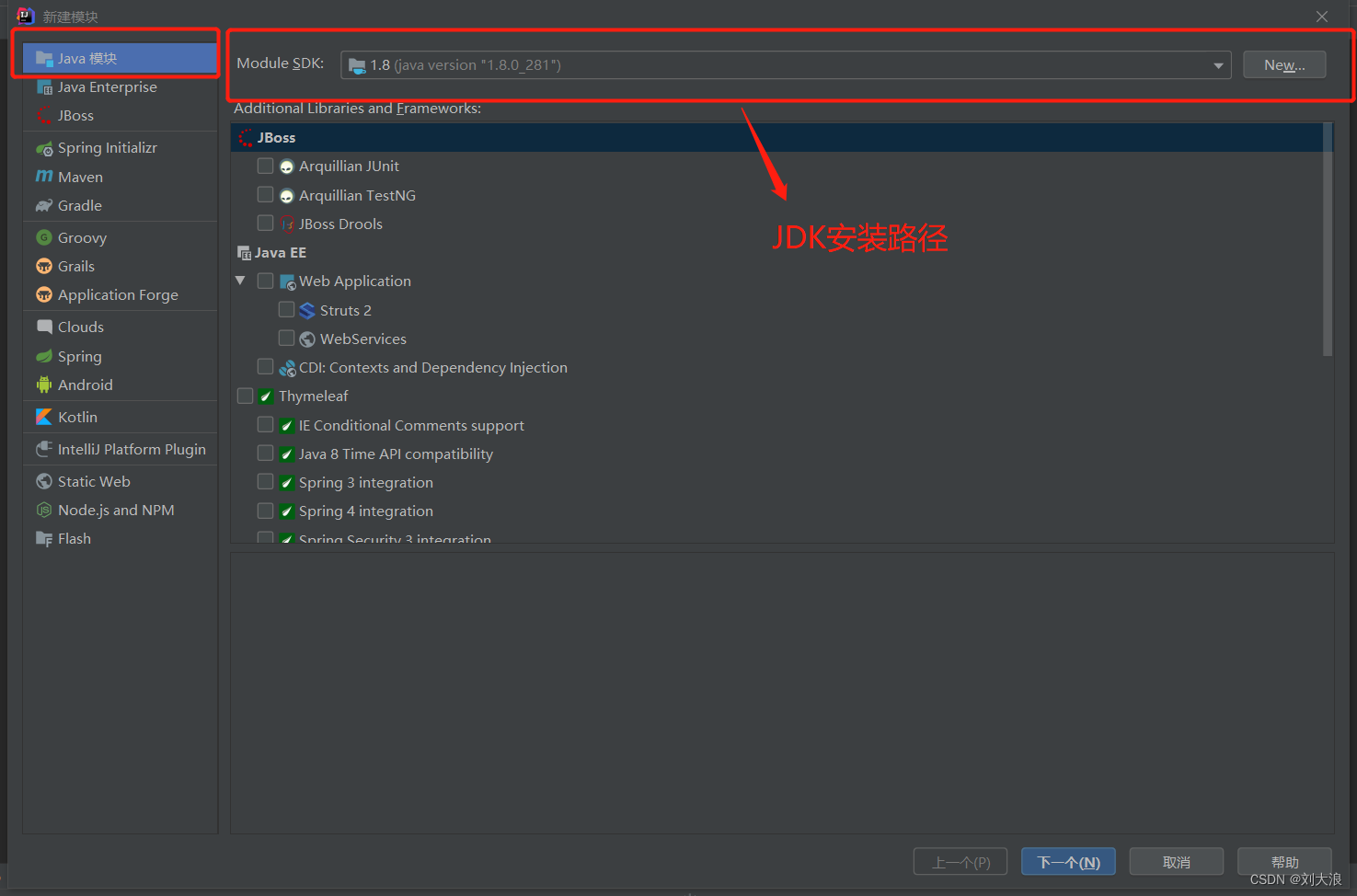Click the Gradle elephant icon

click(x=44, y=206)
